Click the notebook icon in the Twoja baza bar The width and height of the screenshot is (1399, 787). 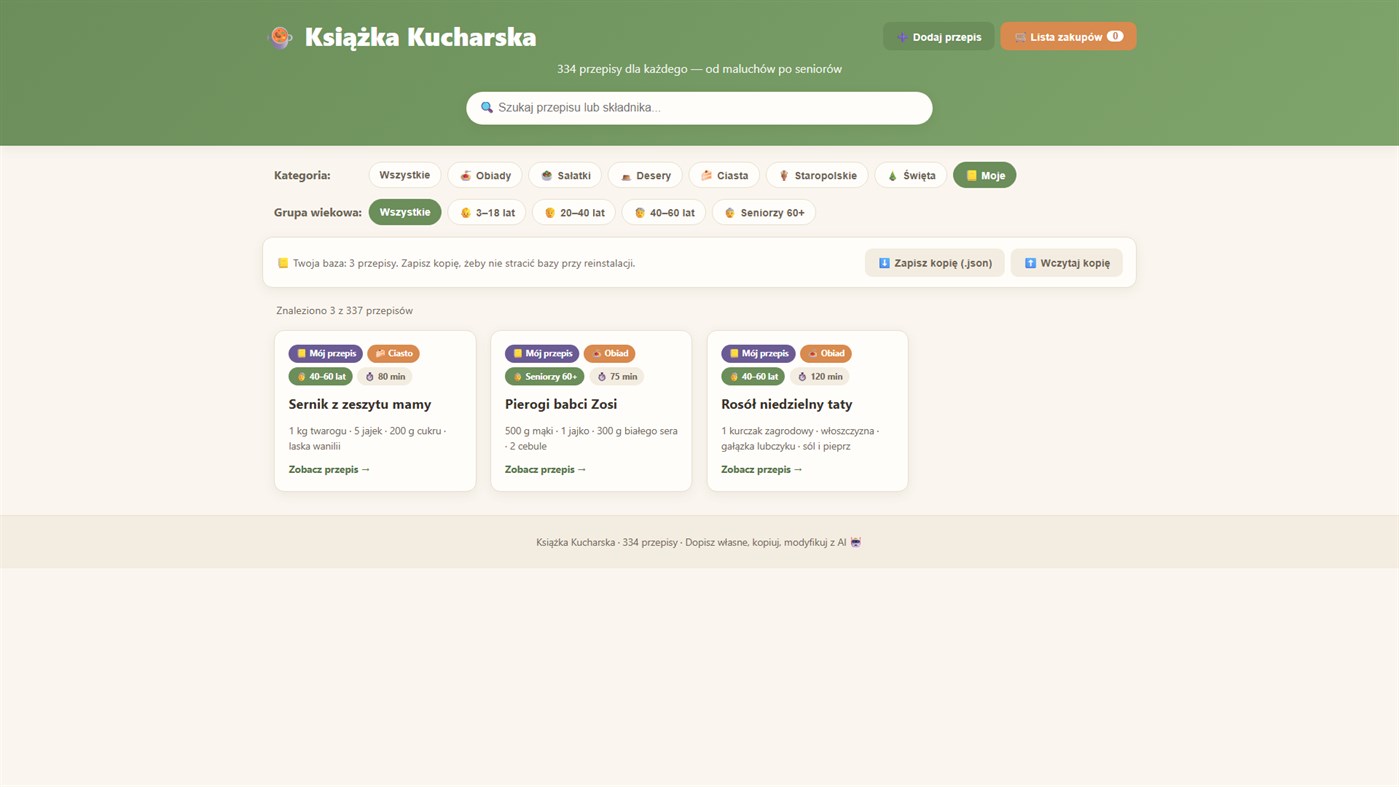pos(283,263)
